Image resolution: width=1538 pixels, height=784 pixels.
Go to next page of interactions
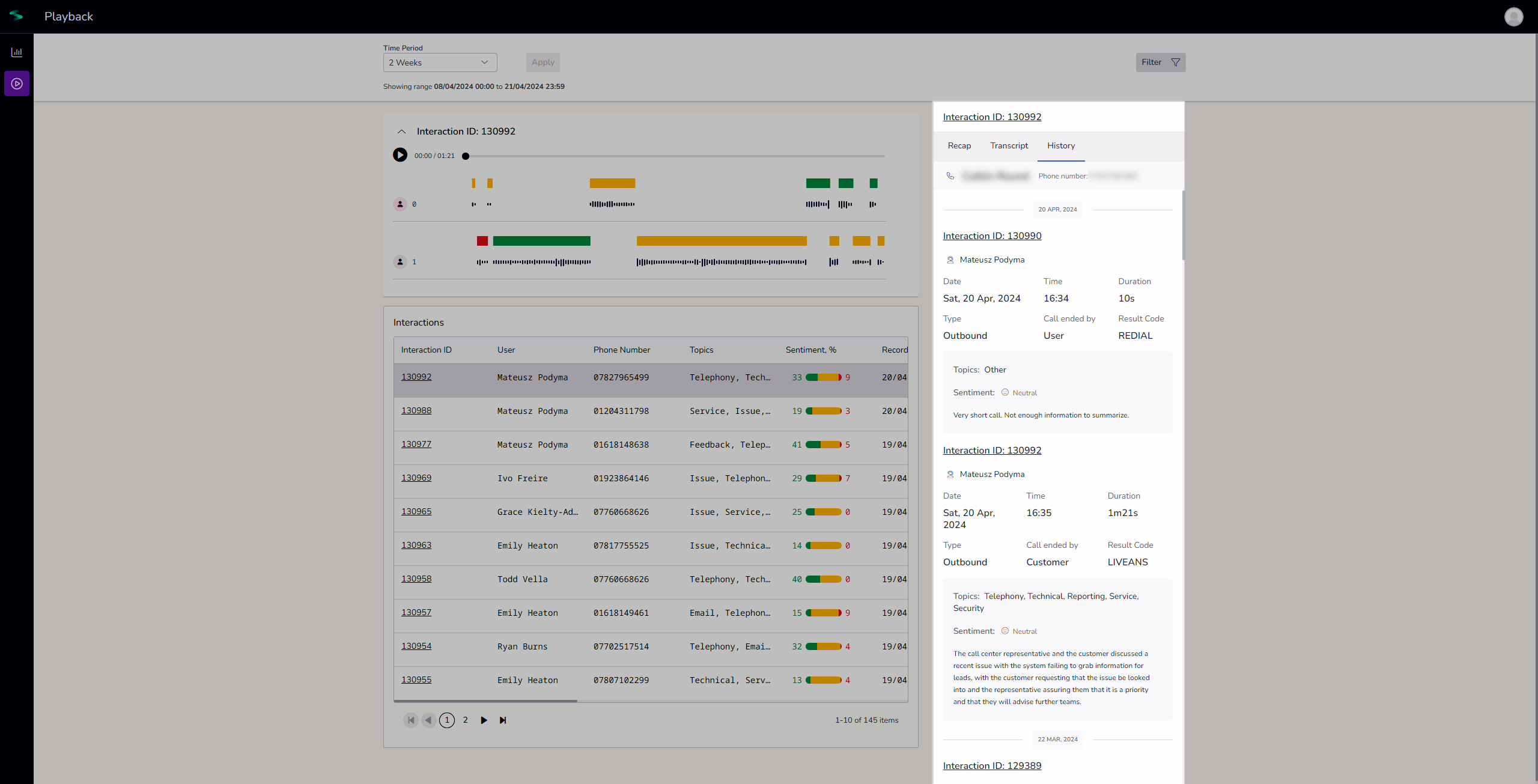point(484,720)
